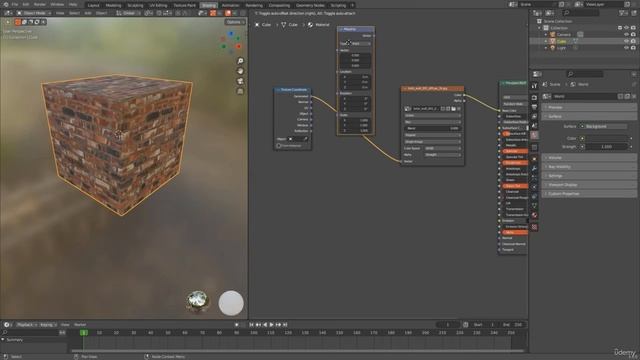Open the View Layer properties tab icon
The width and height of the screenshot is (640, 360).
coord(534,116)
